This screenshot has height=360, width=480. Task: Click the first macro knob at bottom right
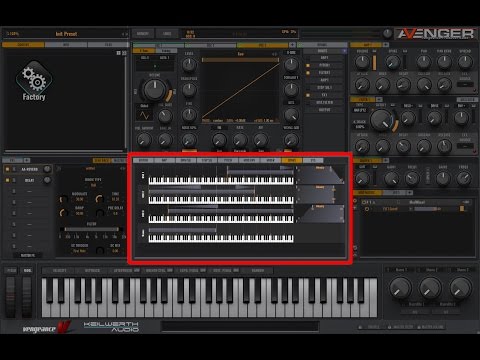point(400,288)
